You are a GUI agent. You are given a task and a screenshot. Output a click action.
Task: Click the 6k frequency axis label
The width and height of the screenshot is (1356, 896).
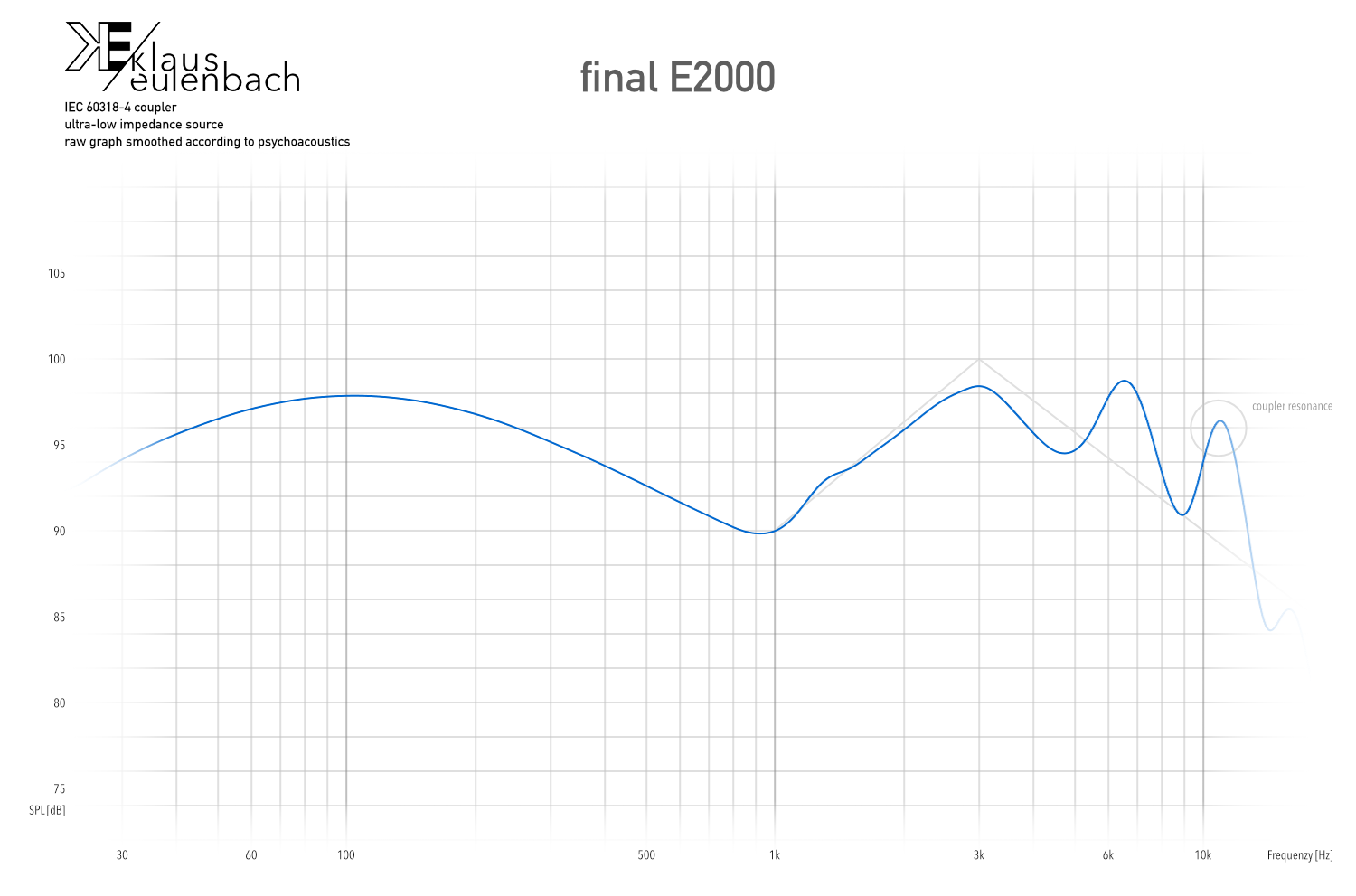tap(1108, 855)
